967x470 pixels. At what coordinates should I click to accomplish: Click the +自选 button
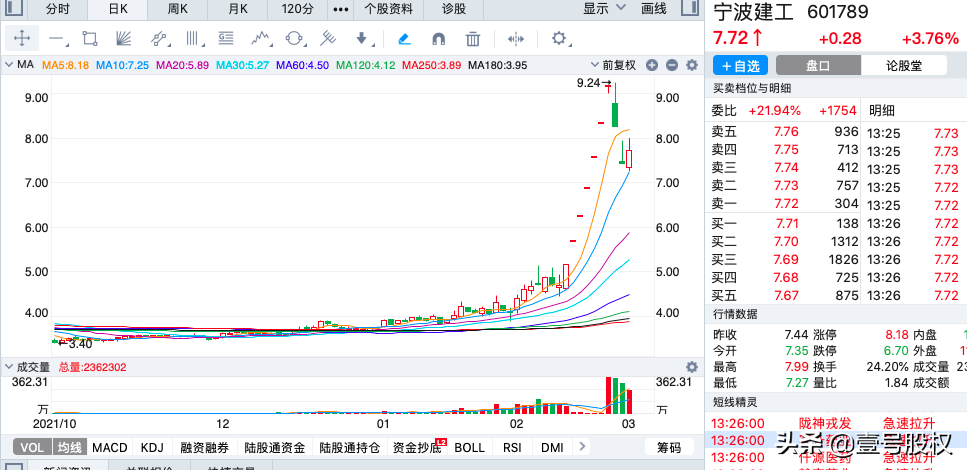point(740,65)
